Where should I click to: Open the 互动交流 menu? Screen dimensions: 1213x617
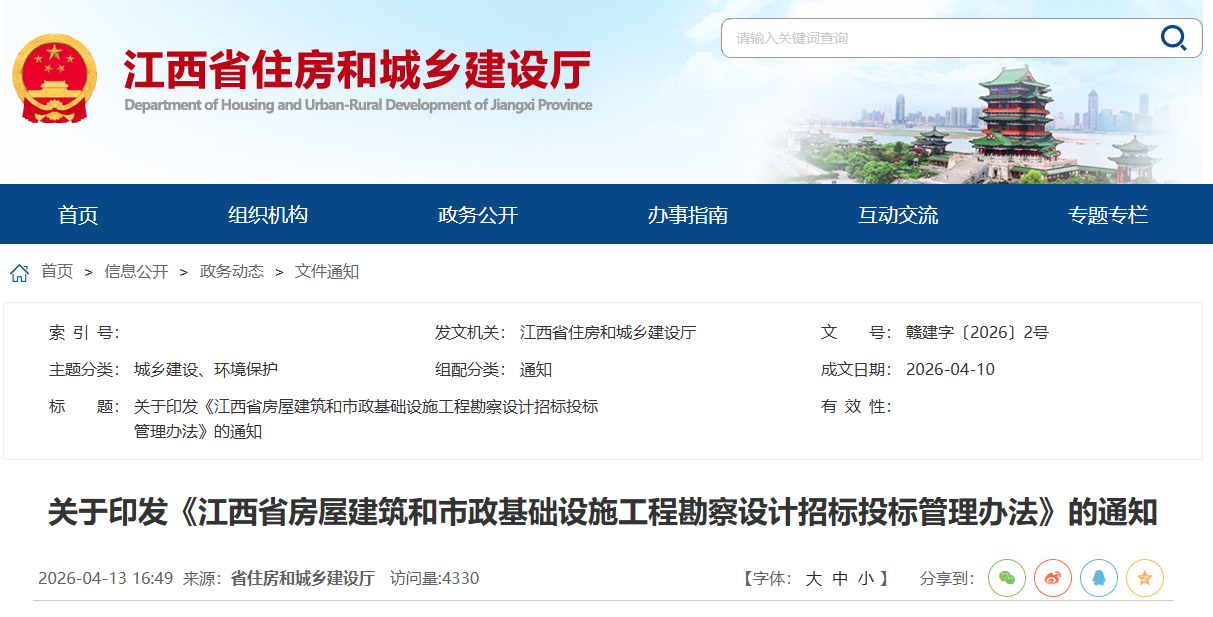pyautogui.click(x=899, y=213)
